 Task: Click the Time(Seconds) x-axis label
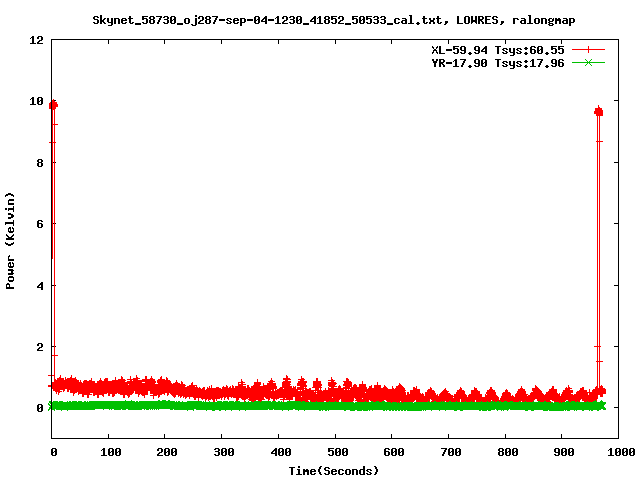[x=333, y=471]
